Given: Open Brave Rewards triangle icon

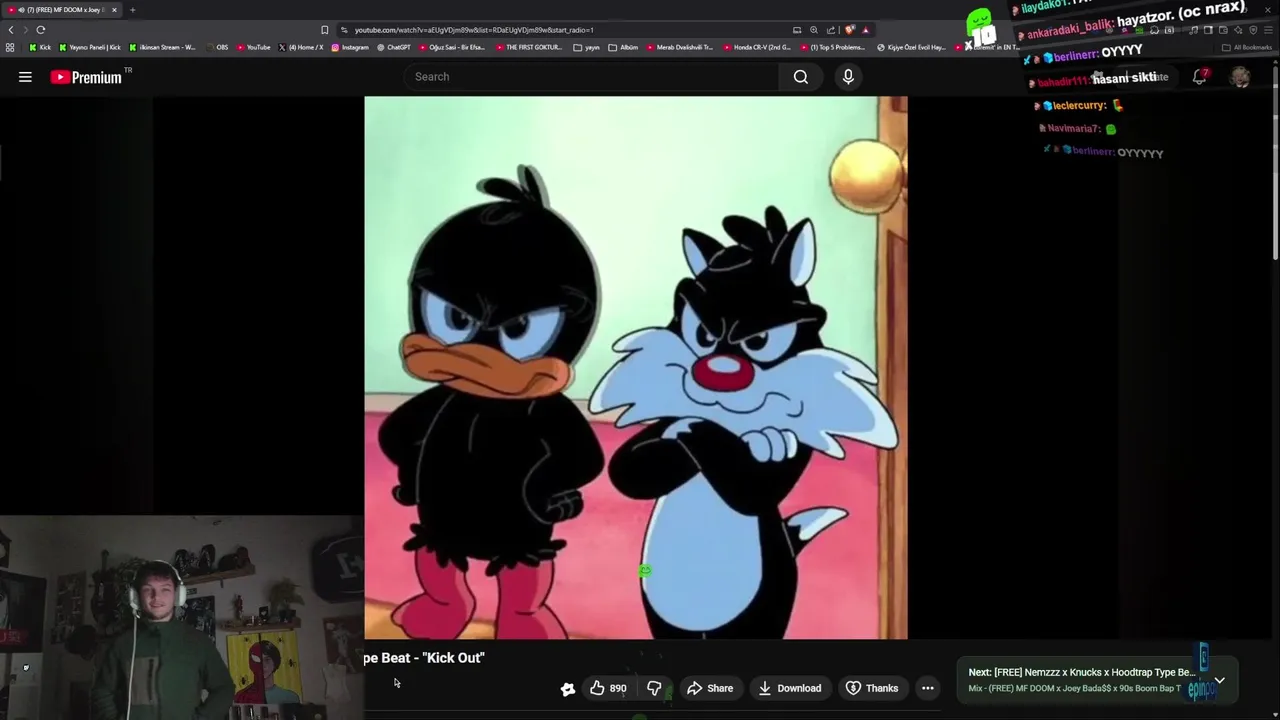Looking at the screenshot, I should coord(866,30).
